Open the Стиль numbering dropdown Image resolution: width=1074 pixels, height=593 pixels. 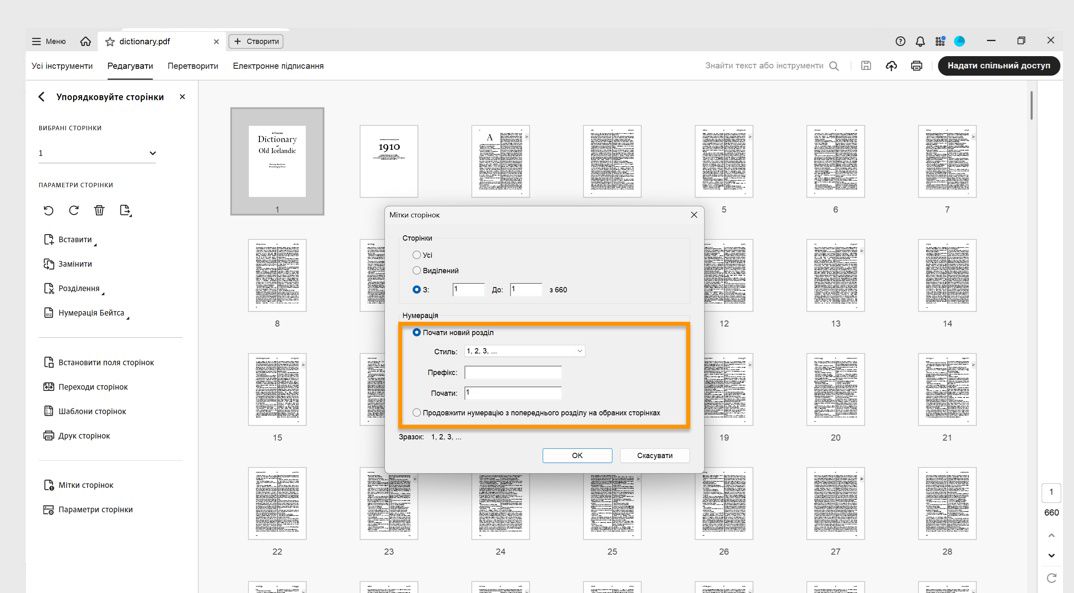(x=525, y=351)
